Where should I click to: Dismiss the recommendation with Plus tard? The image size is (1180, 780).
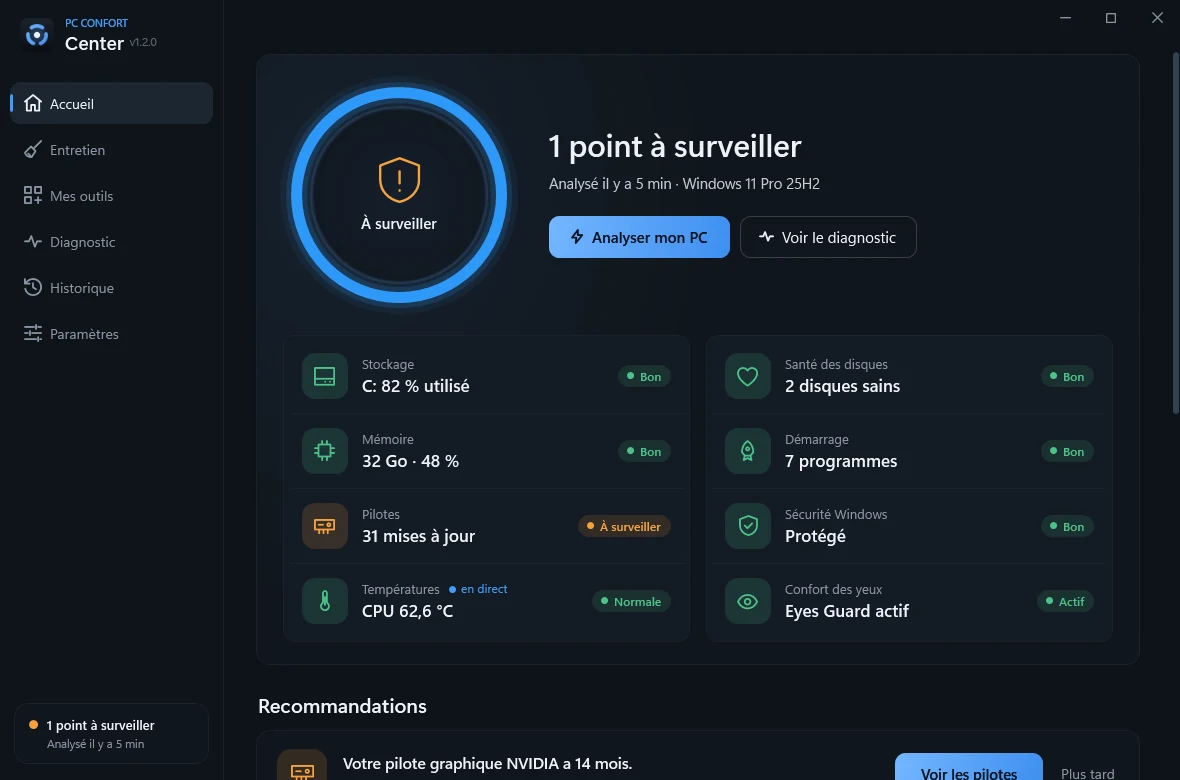tap(1087, 773)
